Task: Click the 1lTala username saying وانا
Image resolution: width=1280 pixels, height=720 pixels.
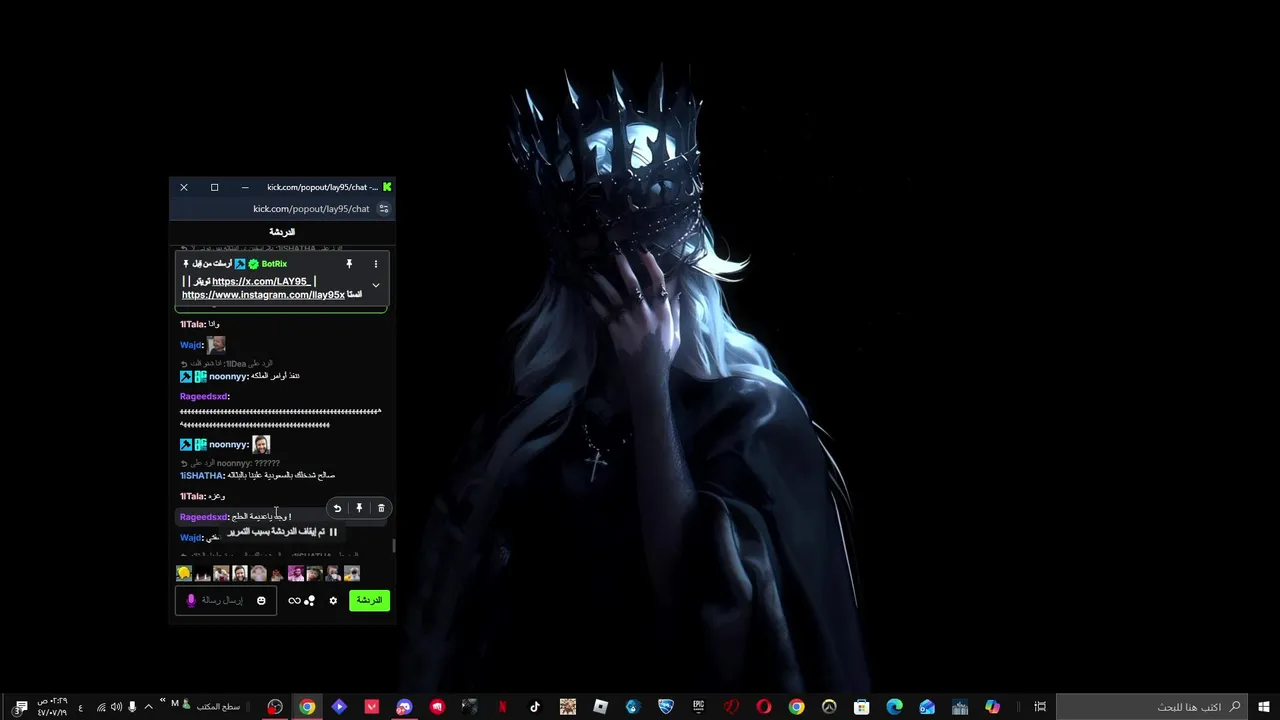Action: 192,324
